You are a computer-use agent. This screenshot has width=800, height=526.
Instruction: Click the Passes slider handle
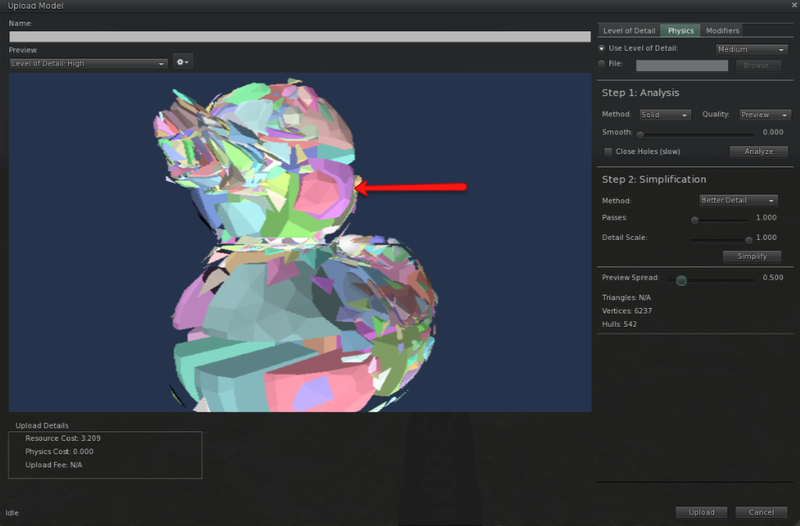click(694, 219)
